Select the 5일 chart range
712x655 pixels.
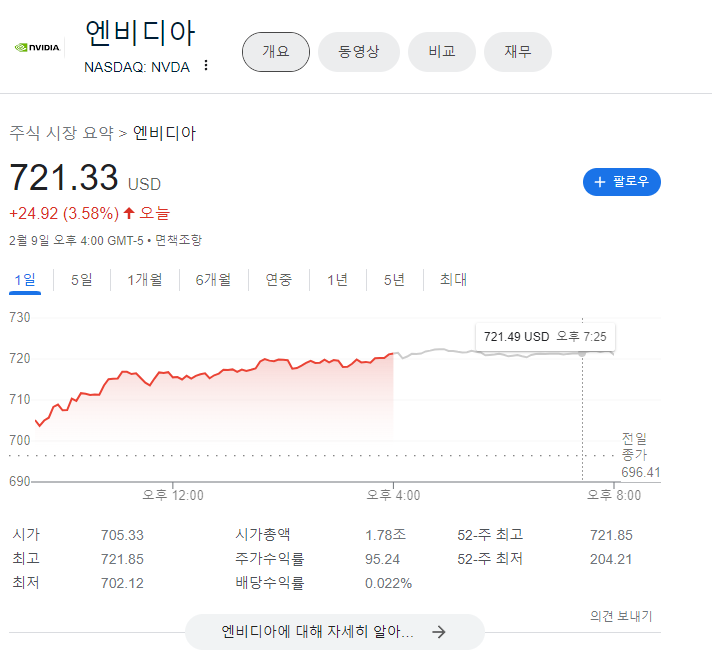tap(82, 280)
